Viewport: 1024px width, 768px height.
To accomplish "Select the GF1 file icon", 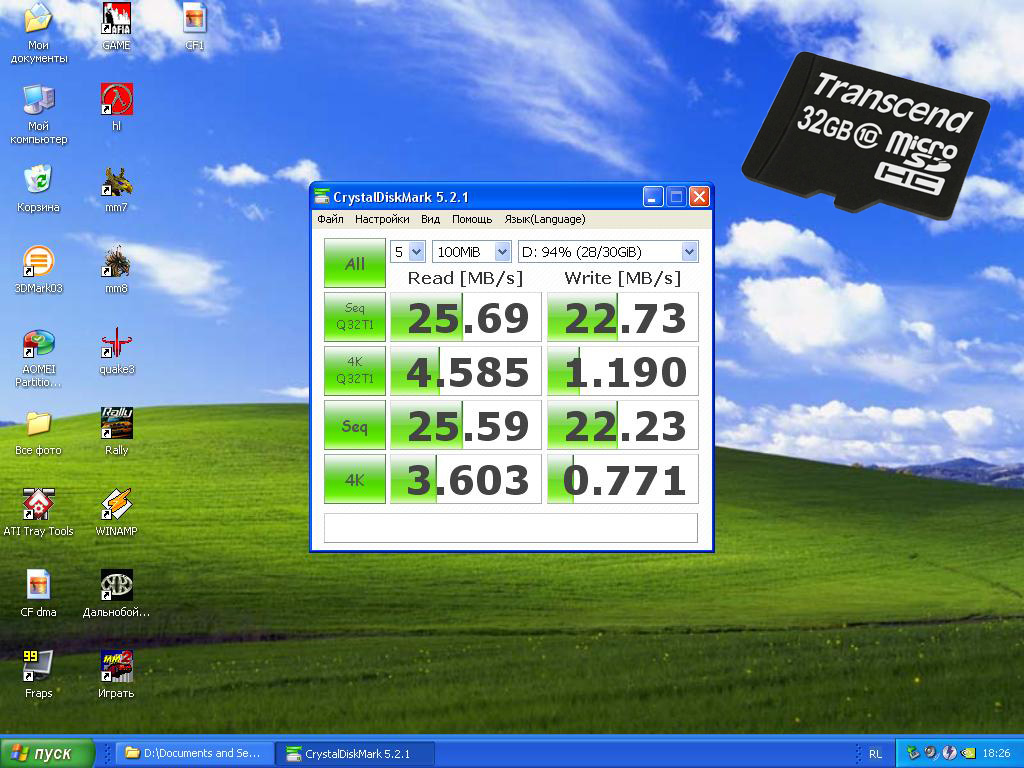I will 195,26.
